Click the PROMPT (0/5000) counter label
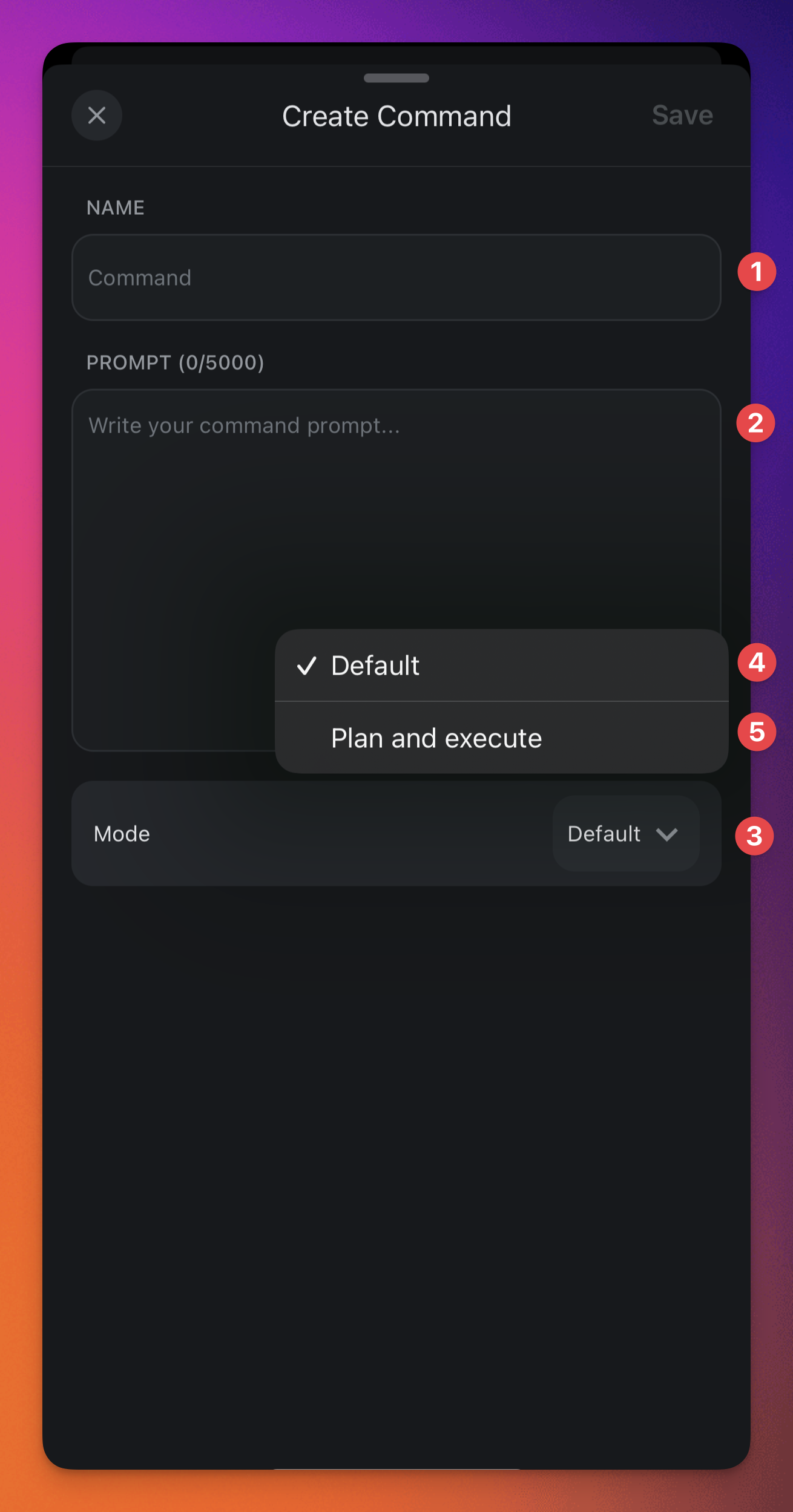The height and width of the screenshot is (1512, 793). 176,362
